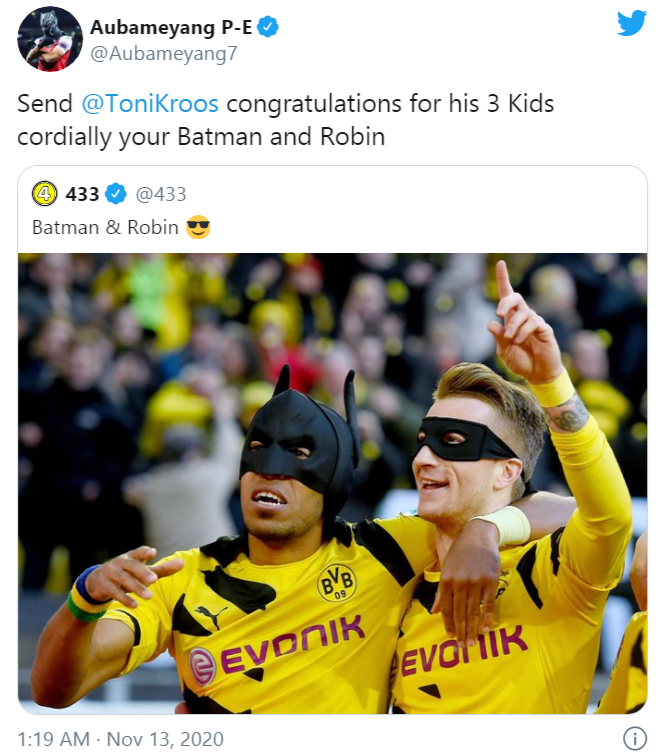Click the BVB 09 crest on the jersey

(337, 583)
